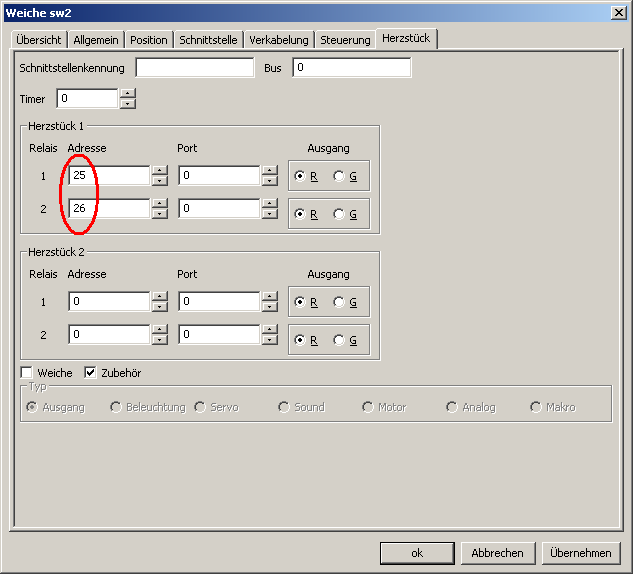Switch to the Übersicht tab

click(40, 40)
